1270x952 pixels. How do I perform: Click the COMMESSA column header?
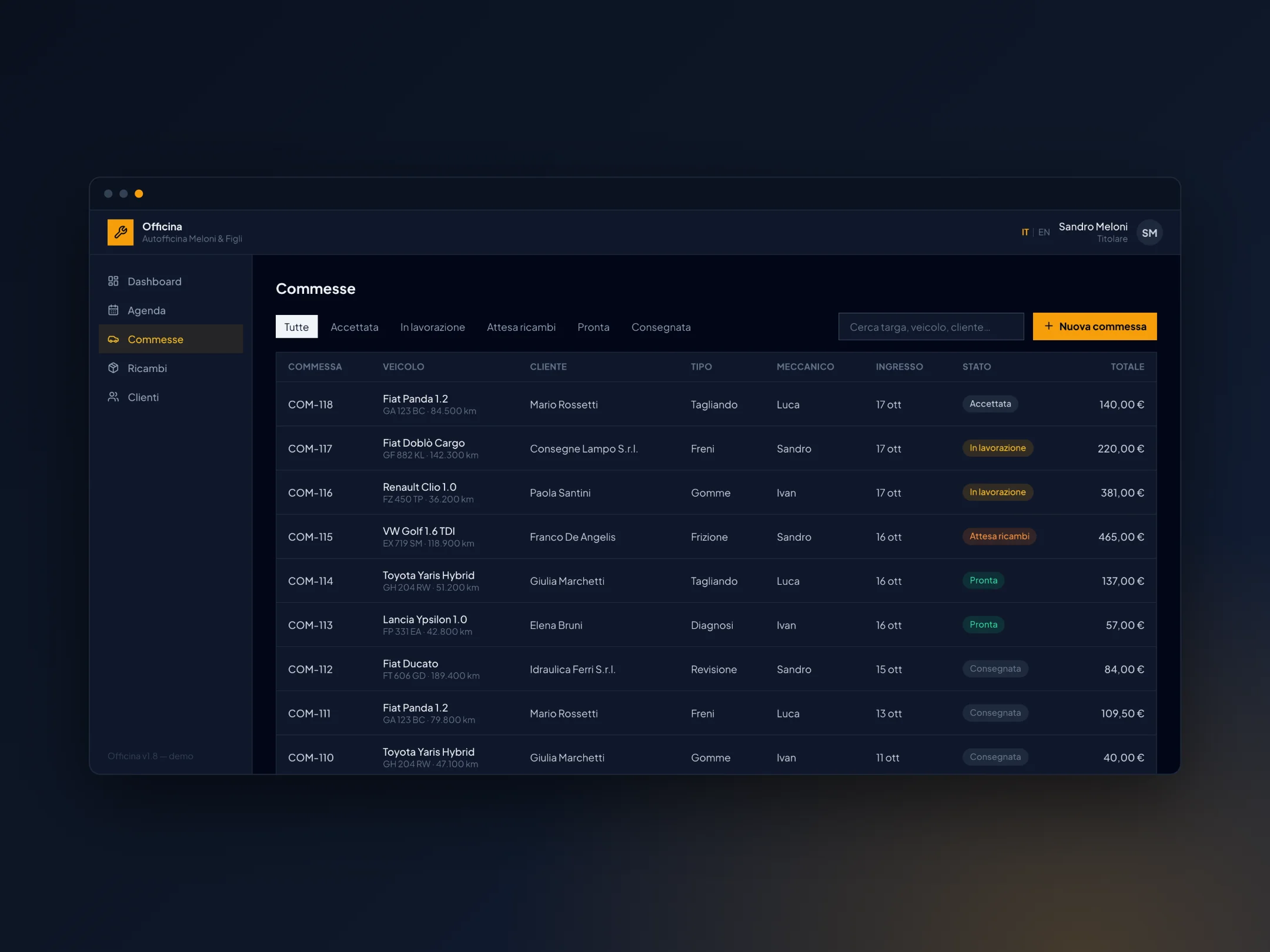(315, 367)
